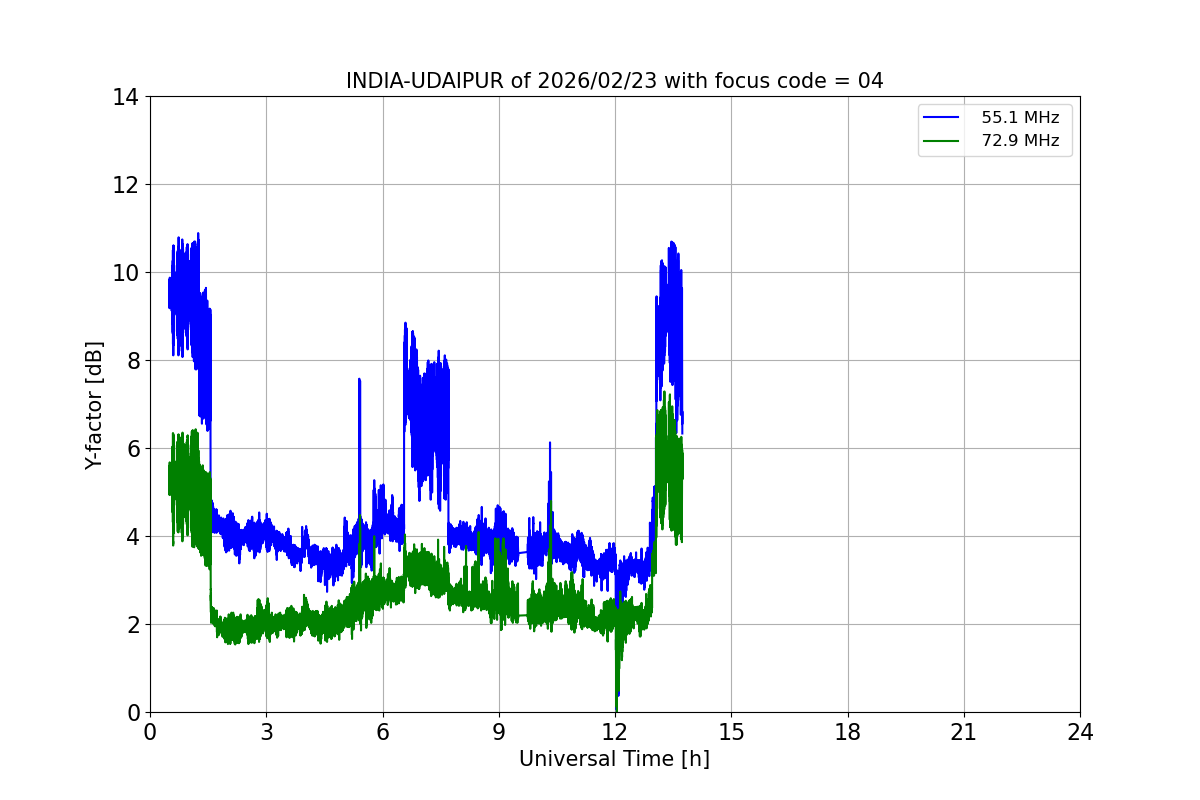Click the '72.9 MHz' legend label
1200x800 pixels.
pyautogui.click(x=1020, y=141)
